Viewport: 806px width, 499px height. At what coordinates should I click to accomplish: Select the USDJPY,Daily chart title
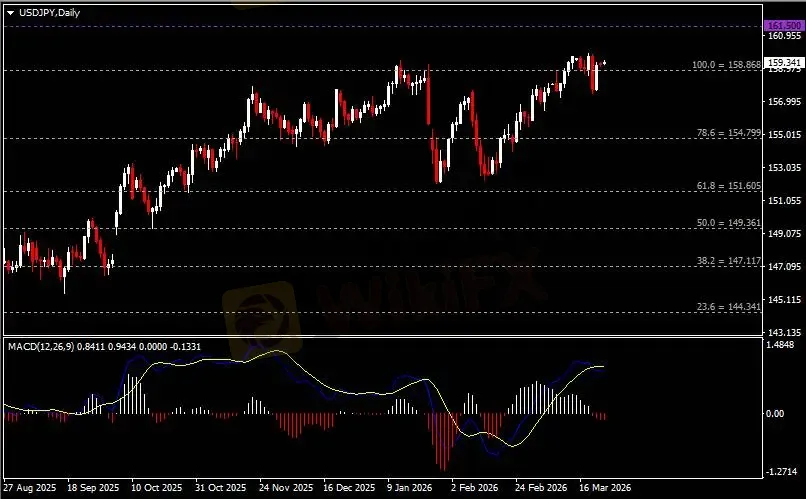(49, 13)
